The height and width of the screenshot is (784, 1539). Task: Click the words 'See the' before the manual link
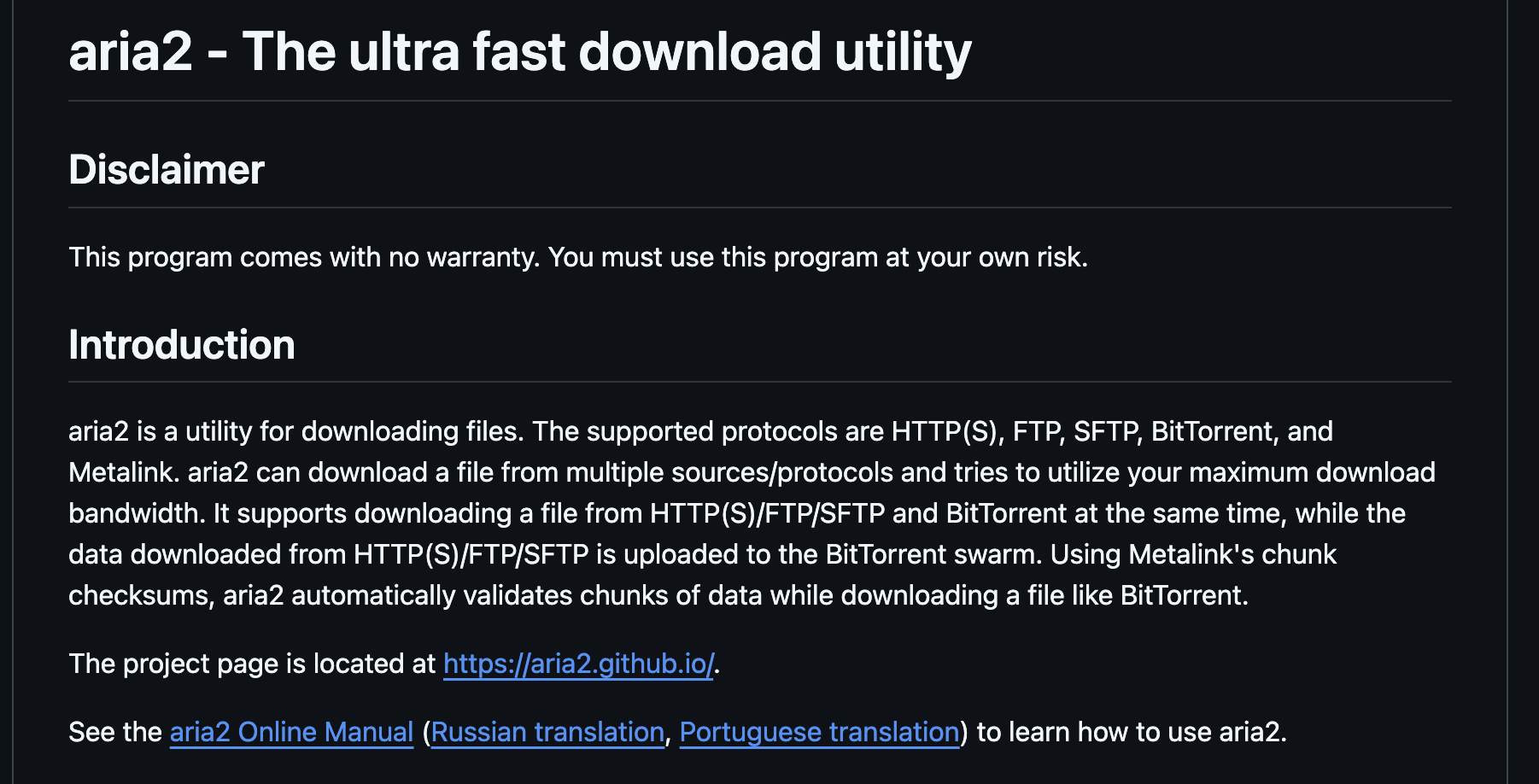point(115,732)
